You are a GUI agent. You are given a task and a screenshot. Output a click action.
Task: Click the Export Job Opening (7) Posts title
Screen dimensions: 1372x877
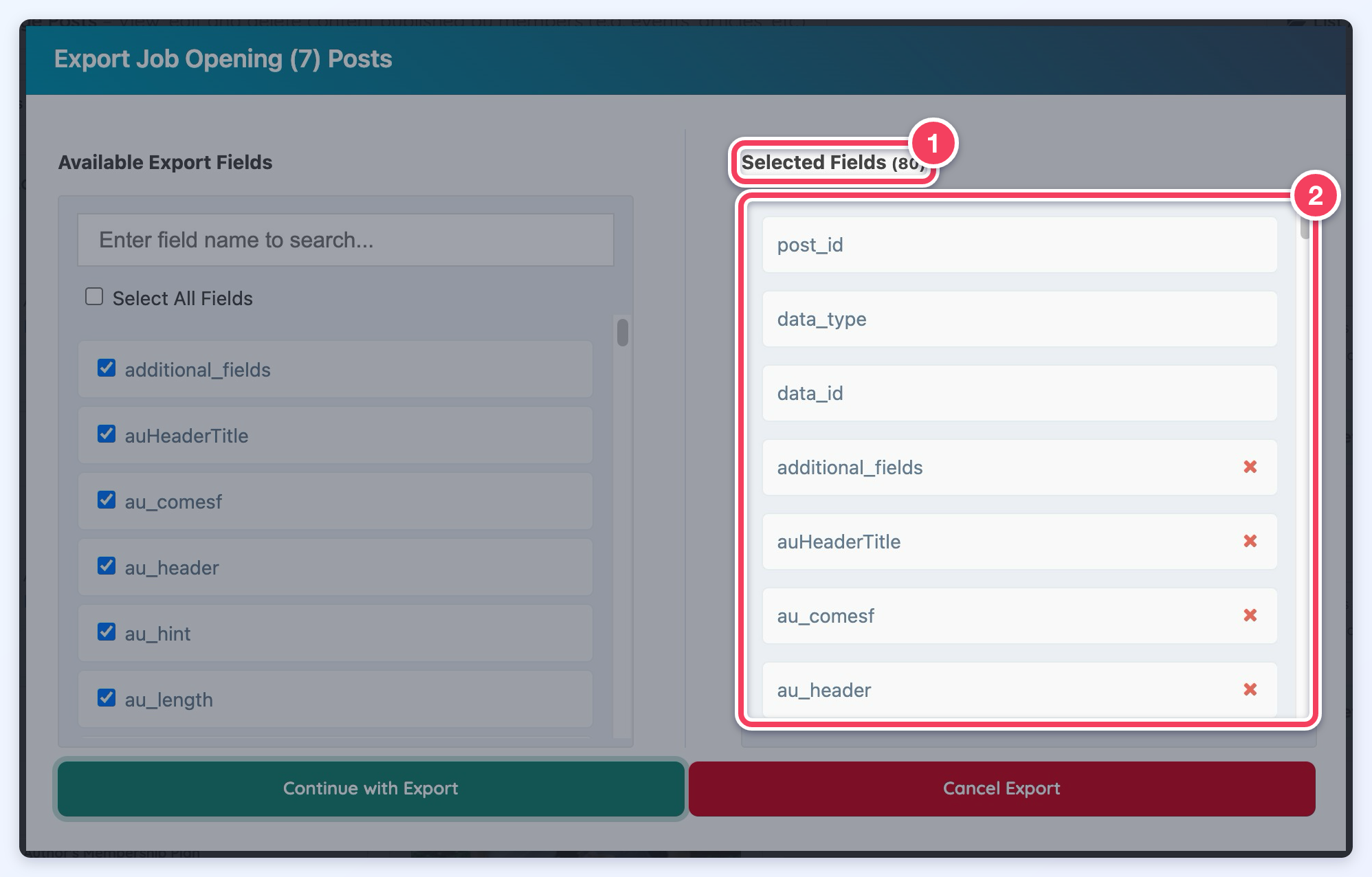[x=223, y=59]
